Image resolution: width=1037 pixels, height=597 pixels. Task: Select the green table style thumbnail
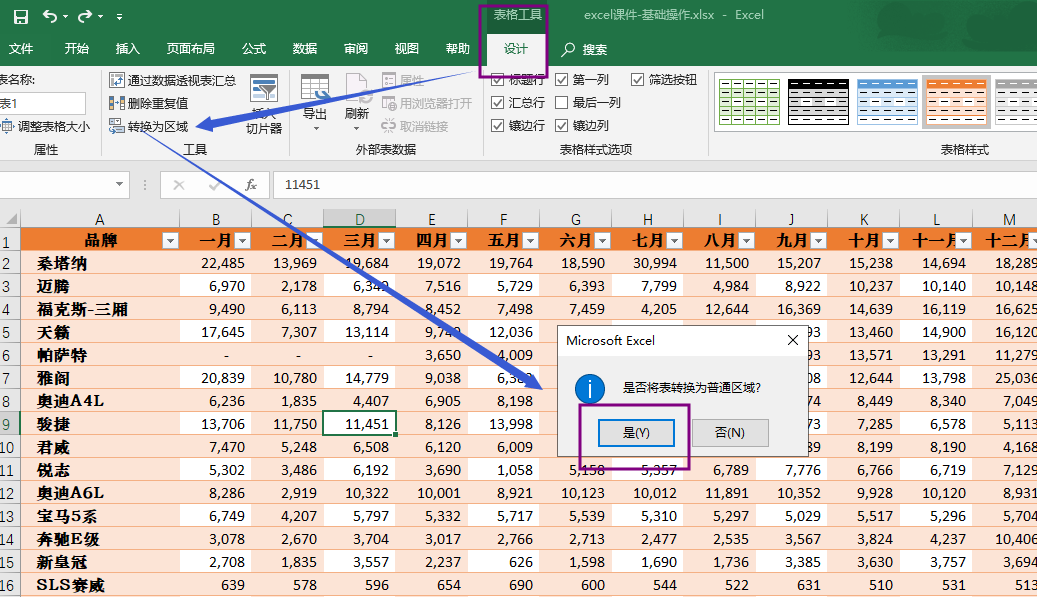pyautogui.click(x=749, y=102)
